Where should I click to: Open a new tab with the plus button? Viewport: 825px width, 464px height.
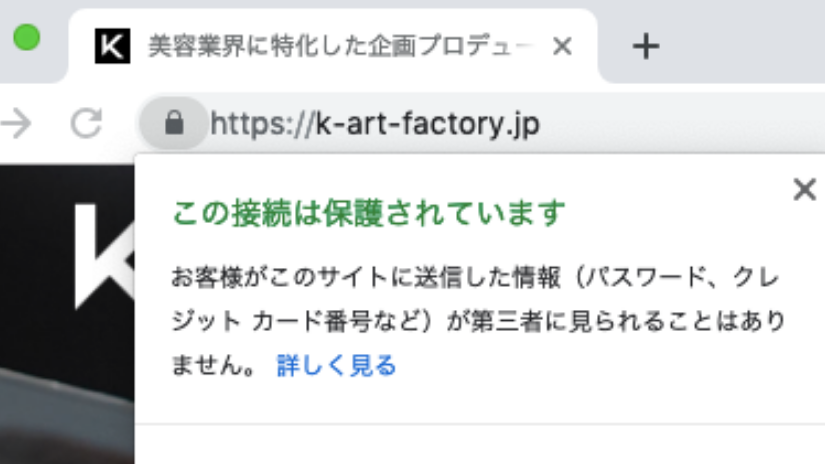(647, 46)
